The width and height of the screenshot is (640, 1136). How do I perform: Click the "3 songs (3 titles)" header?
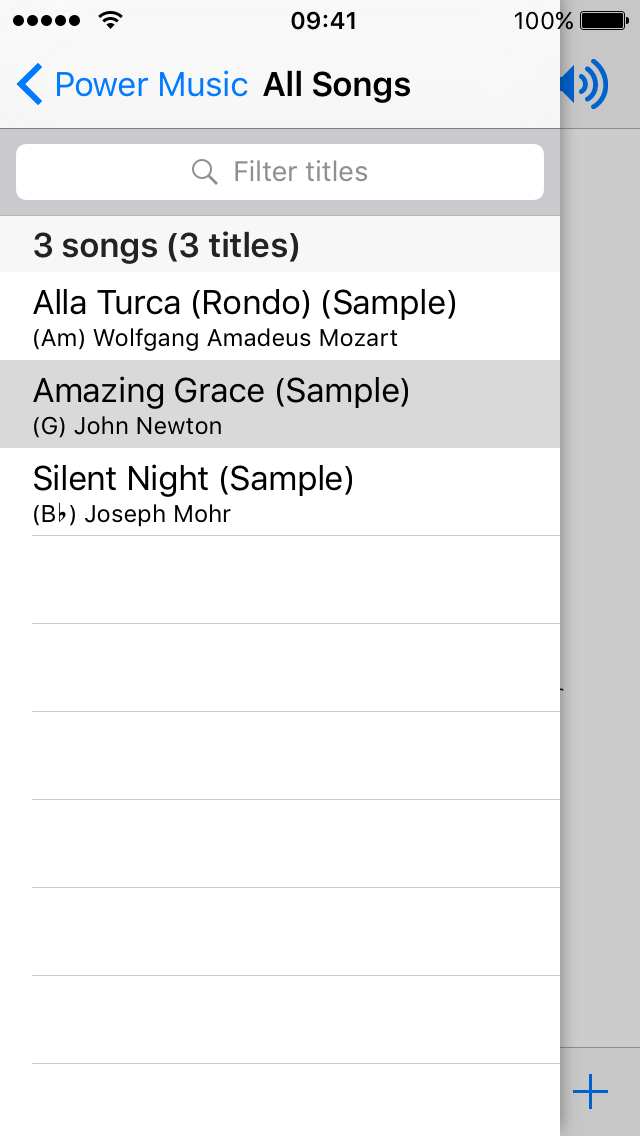point(166,245)
